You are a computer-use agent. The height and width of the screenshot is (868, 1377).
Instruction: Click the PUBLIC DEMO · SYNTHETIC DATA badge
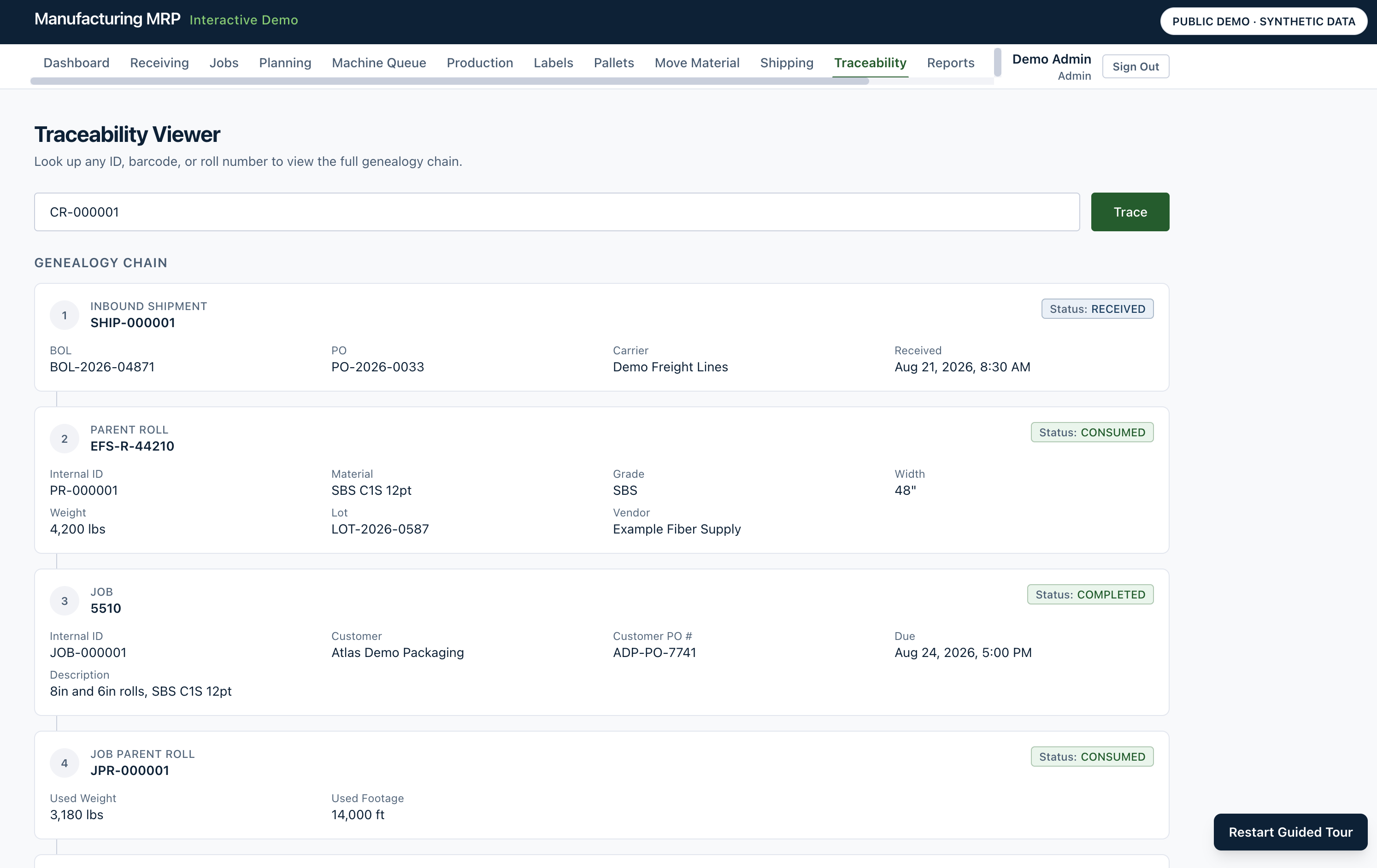point(1263,21)
